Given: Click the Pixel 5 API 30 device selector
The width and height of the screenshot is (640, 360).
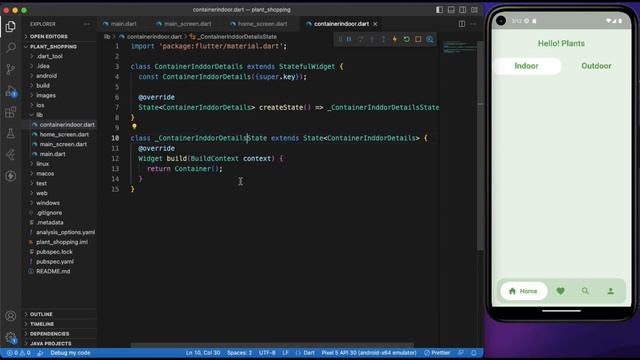Looking at the screenshot, I should pos(369,353).
